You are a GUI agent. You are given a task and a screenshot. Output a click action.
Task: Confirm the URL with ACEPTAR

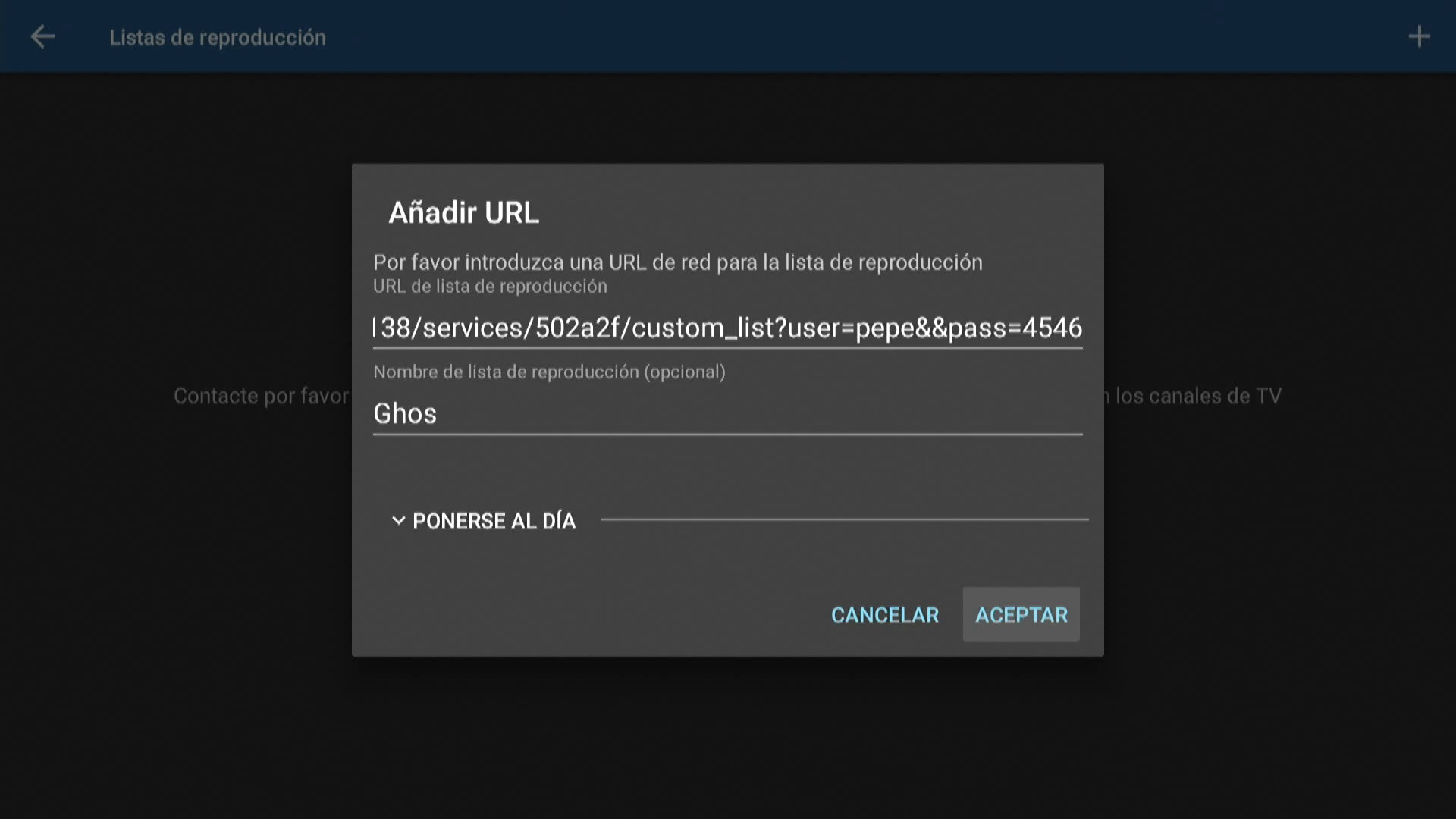point(1021,614)
